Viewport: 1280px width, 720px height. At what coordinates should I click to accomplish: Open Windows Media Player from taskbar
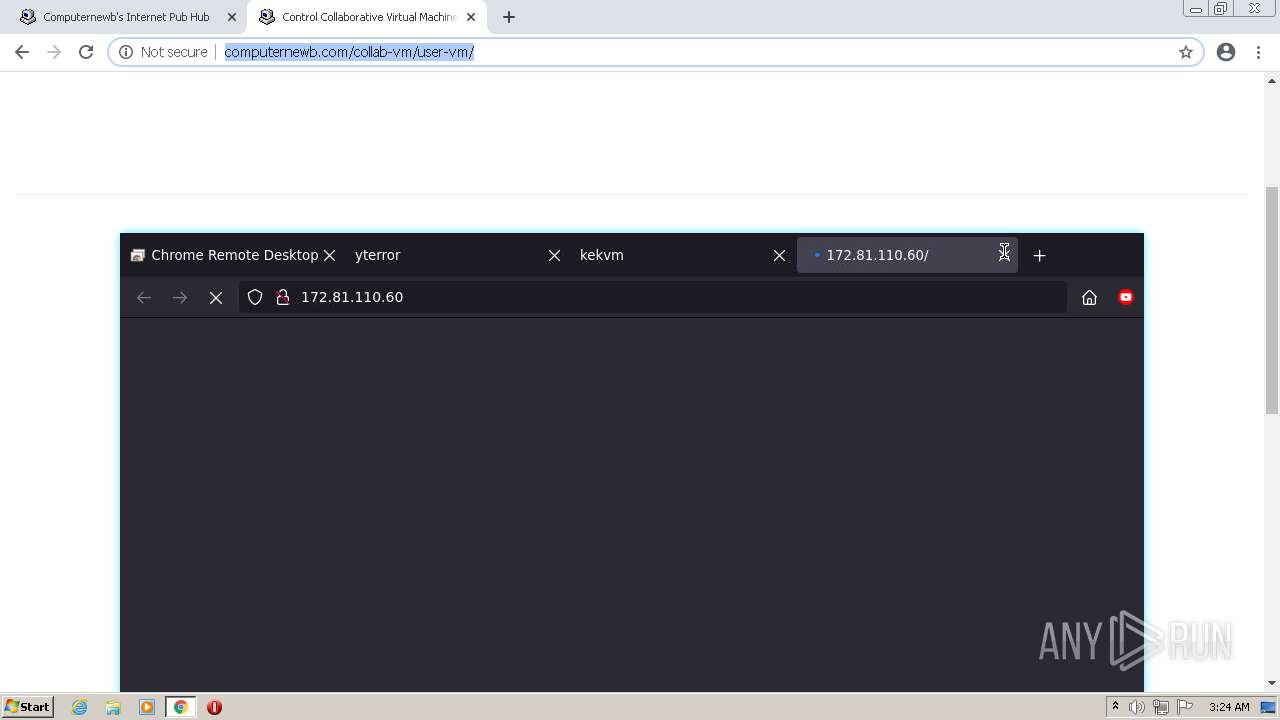point(146,707)
